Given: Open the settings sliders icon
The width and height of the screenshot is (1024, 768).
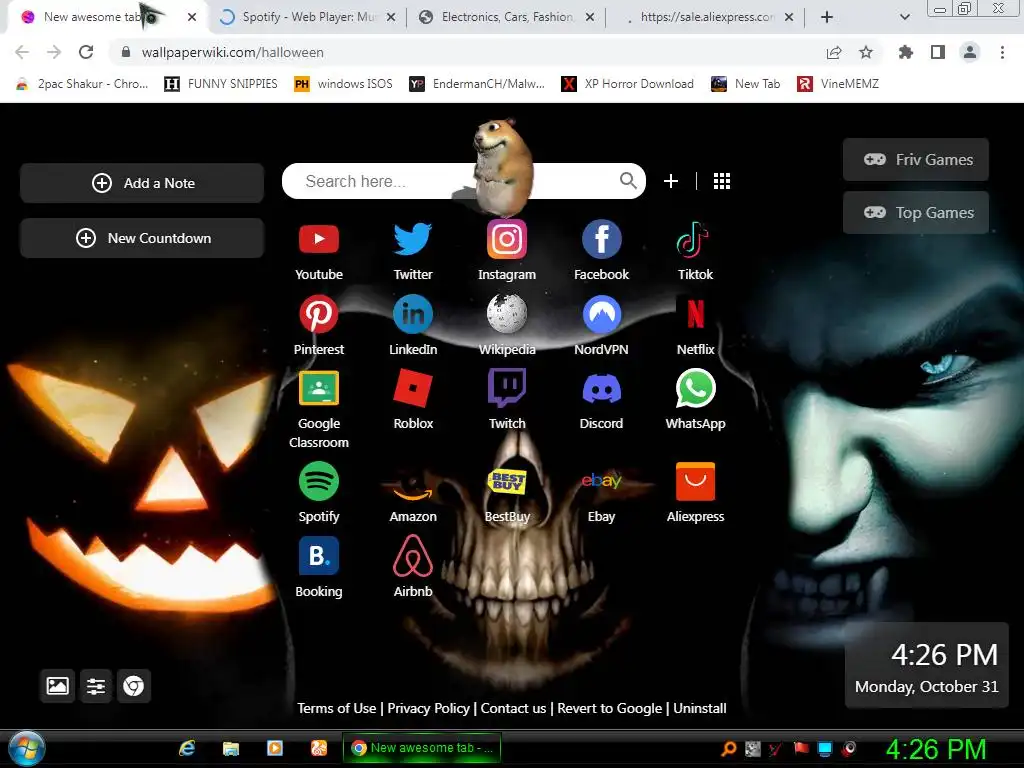Looking at the screenshot, I should 96,686.
